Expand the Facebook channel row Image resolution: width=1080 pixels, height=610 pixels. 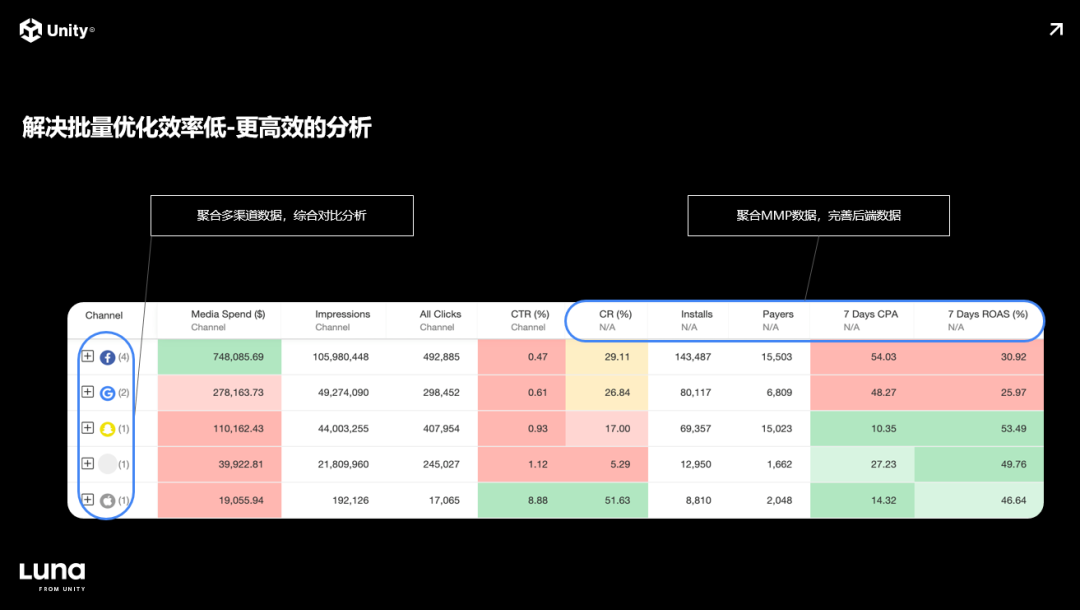click(x=87, y=356)
